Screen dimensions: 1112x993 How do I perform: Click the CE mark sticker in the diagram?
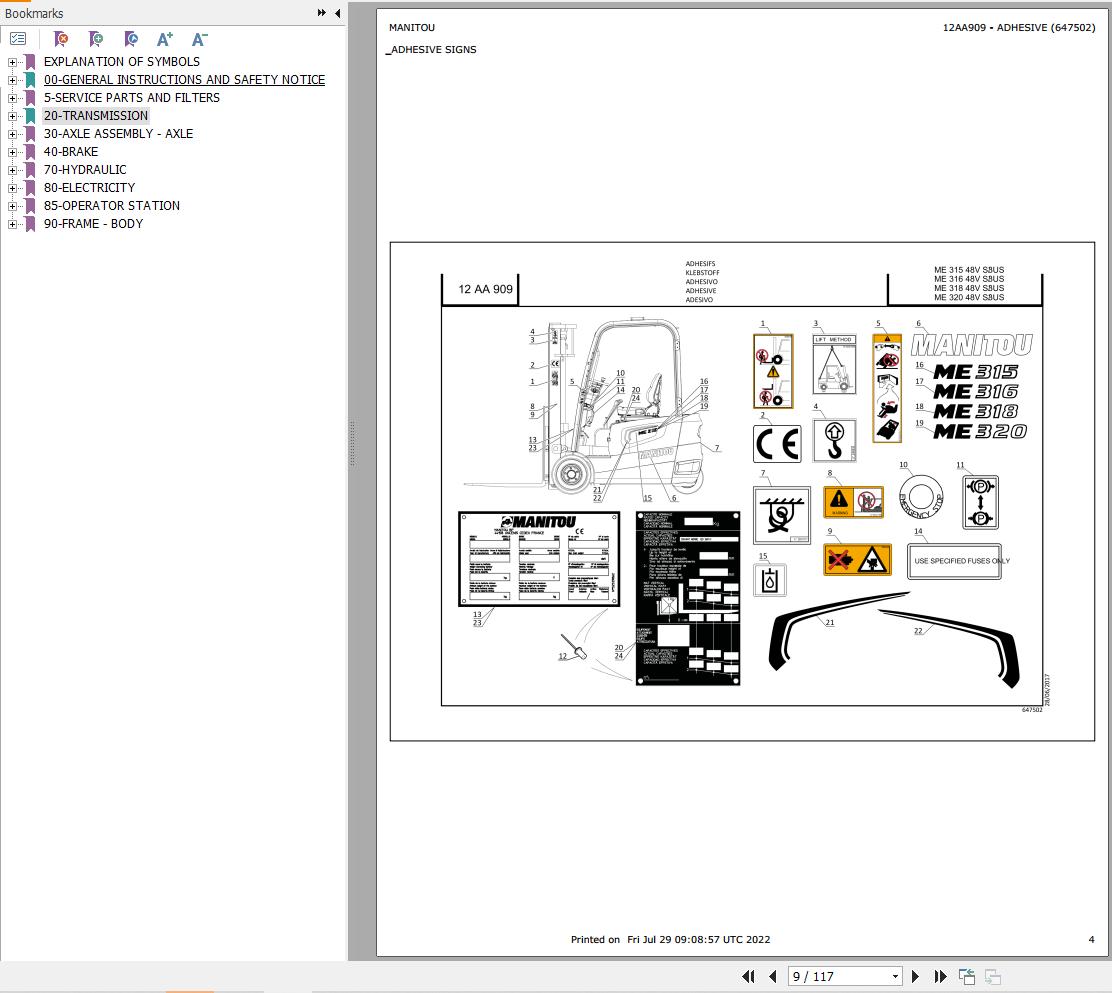(777, 444)
